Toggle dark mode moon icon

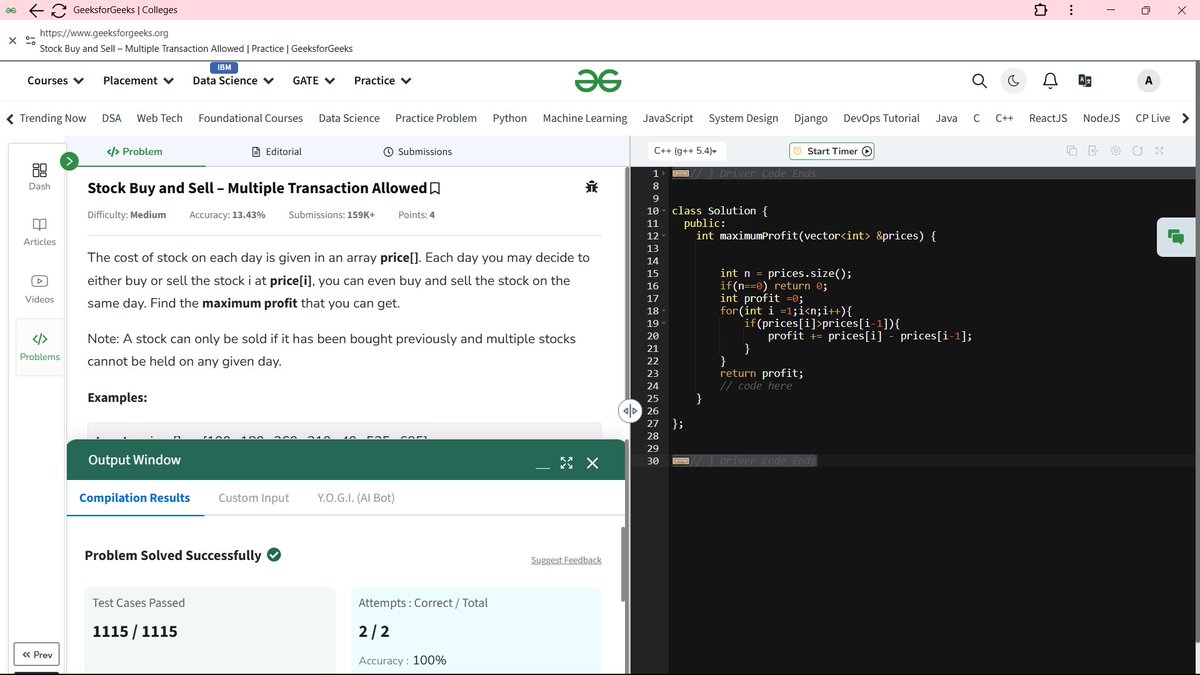[x=1013, y=81]
